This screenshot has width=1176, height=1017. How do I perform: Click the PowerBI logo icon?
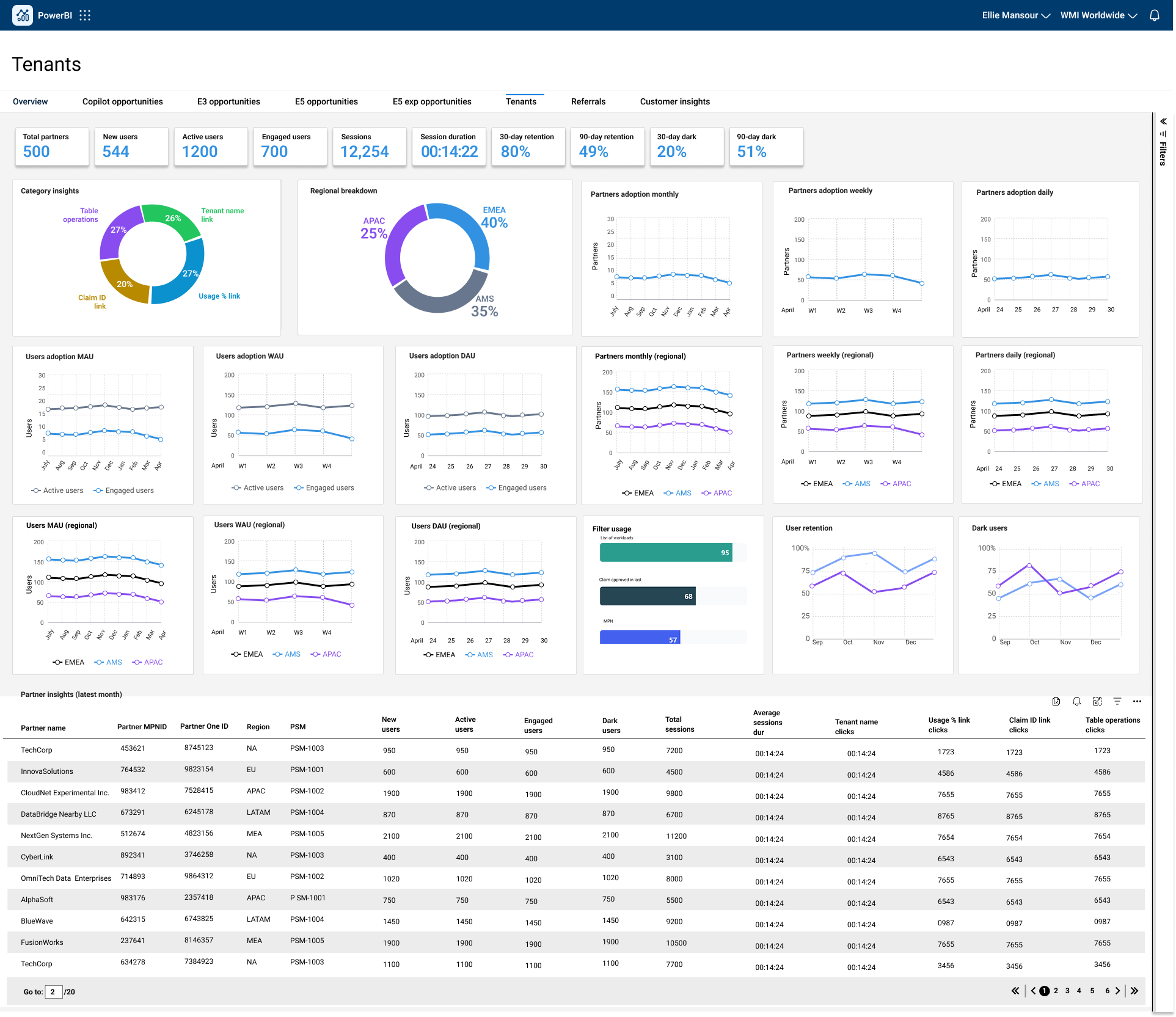coord(23,15)
